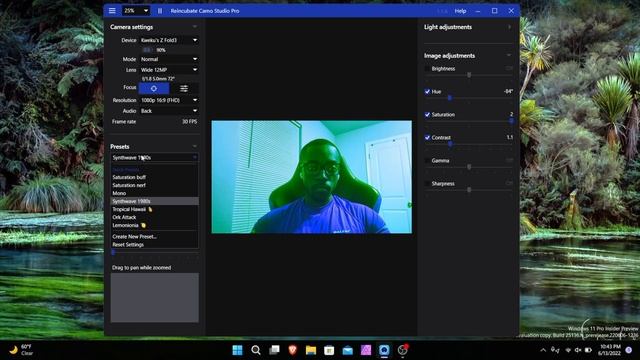Open the notification center badge
The width and height of the screenshot is (640, 360).
629,350
